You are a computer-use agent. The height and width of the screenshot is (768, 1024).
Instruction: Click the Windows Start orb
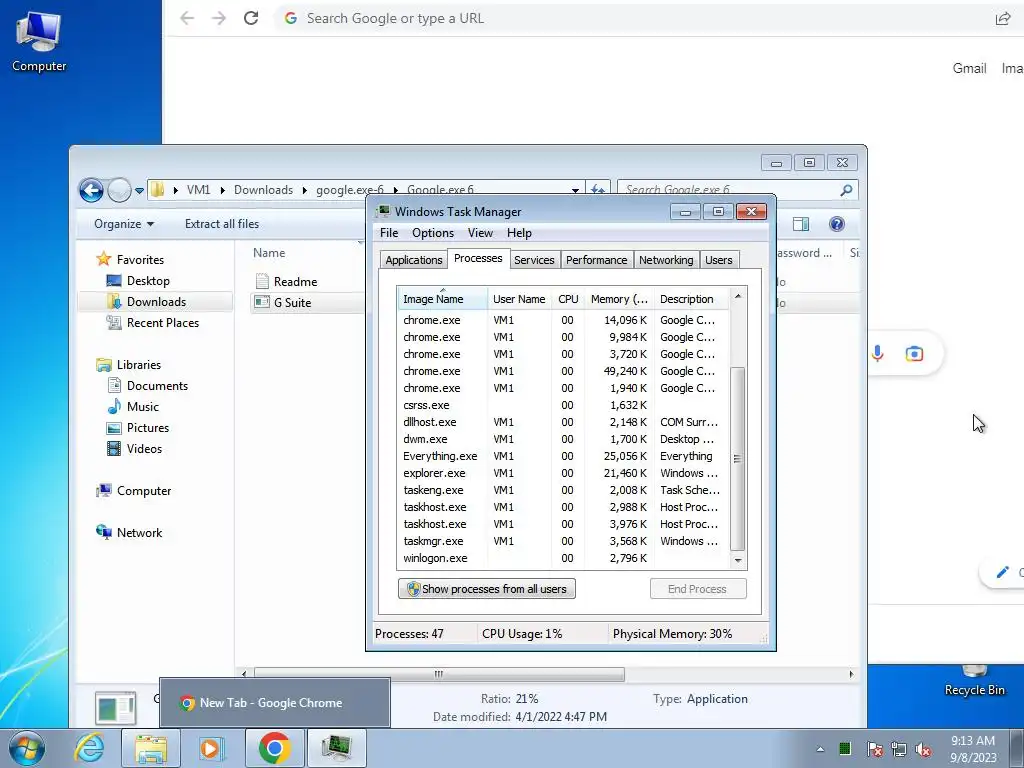coord(27,748)
